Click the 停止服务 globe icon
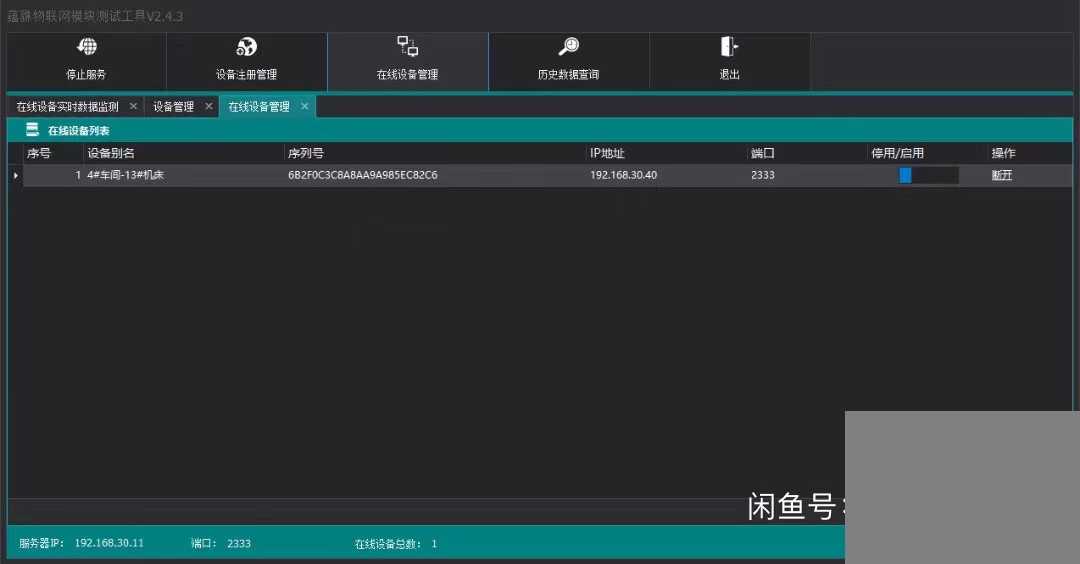The image size is (1080, 564). 87,47
